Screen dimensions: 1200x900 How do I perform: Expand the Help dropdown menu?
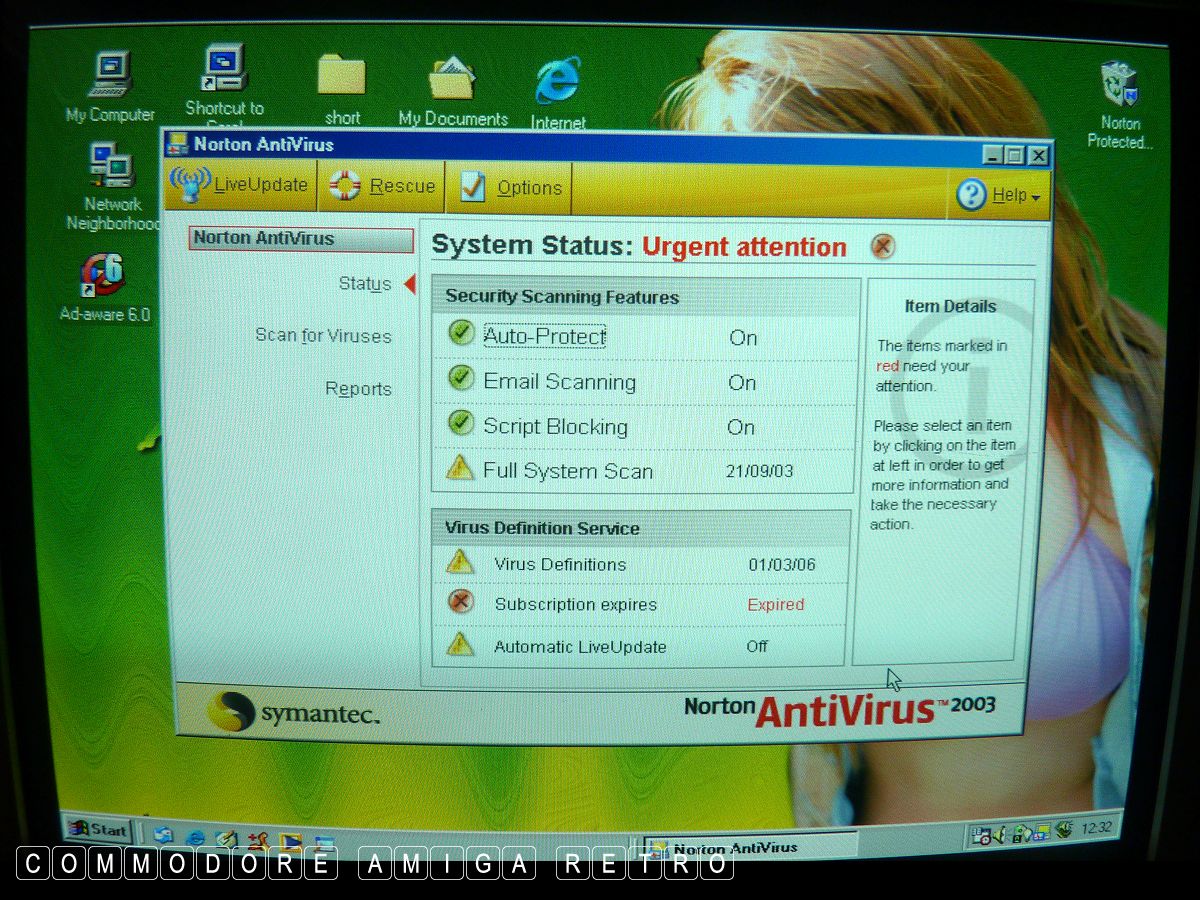click(x=999, y=196)
